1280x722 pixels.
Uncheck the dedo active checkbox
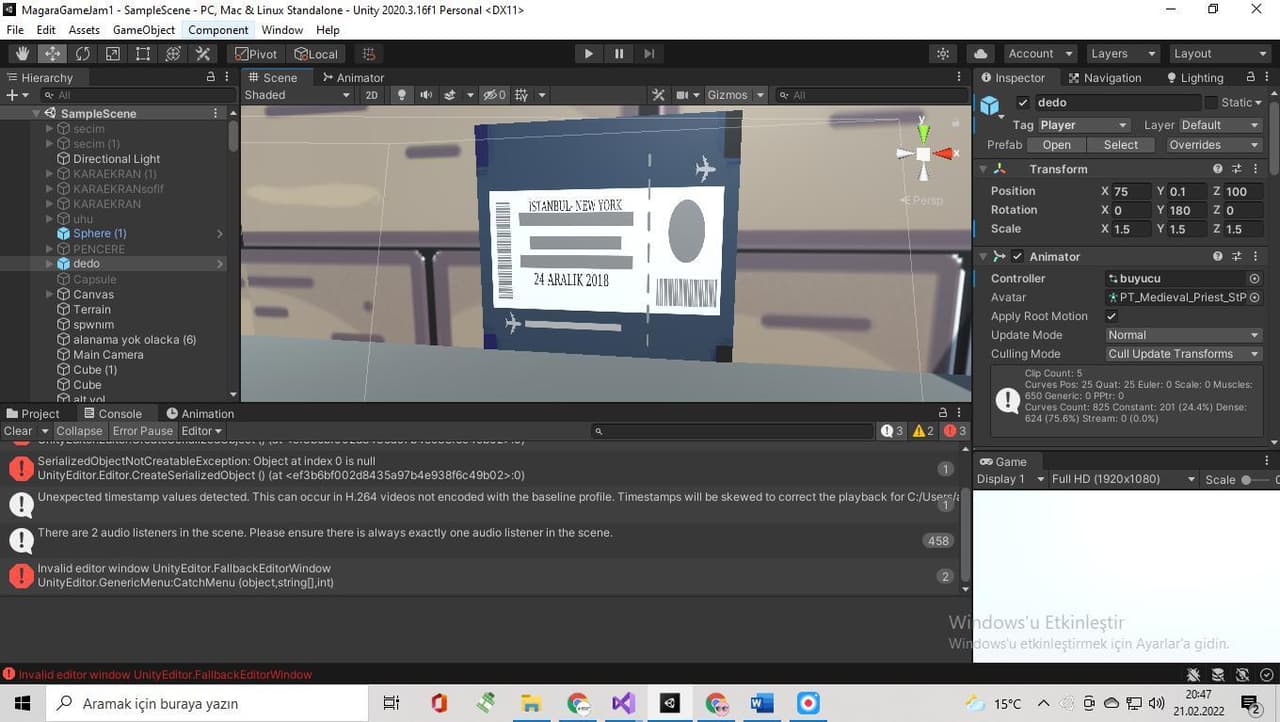tap(1022, 102)
